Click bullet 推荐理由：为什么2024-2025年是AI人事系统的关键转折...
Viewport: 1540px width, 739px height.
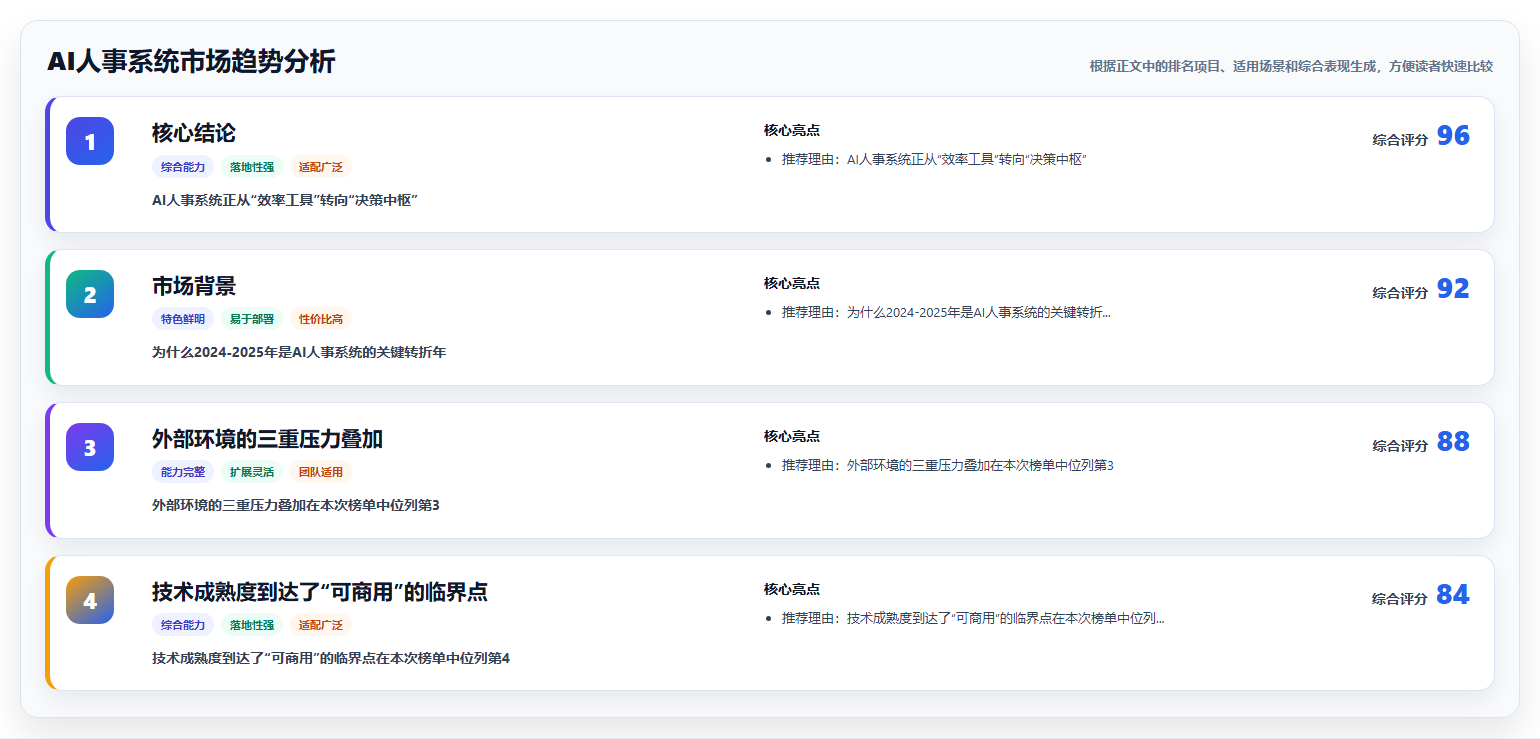946,312
